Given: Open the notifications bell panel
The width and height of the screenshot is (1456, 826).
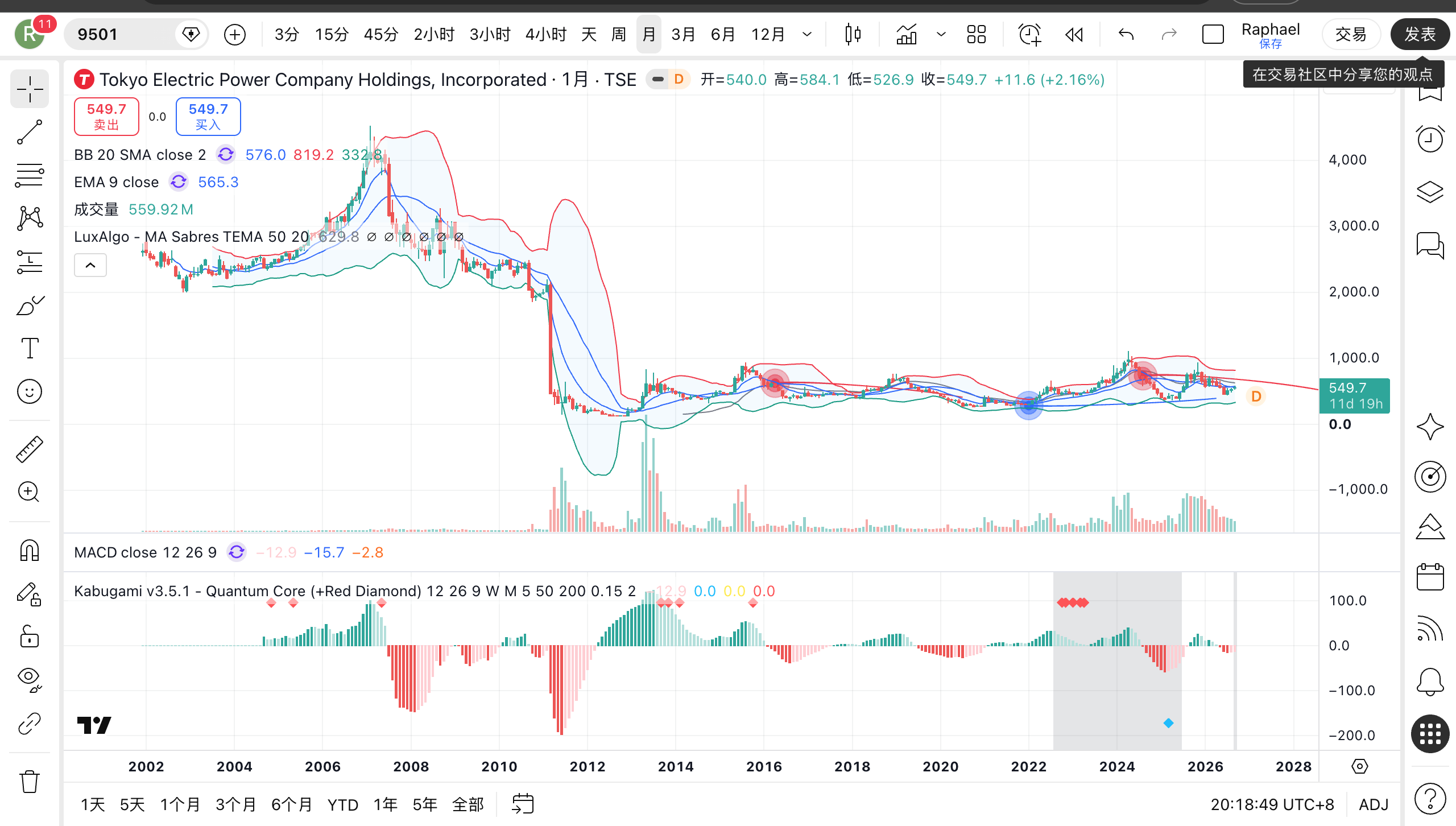Looking at the screenshot, I should pos(1430,682).
